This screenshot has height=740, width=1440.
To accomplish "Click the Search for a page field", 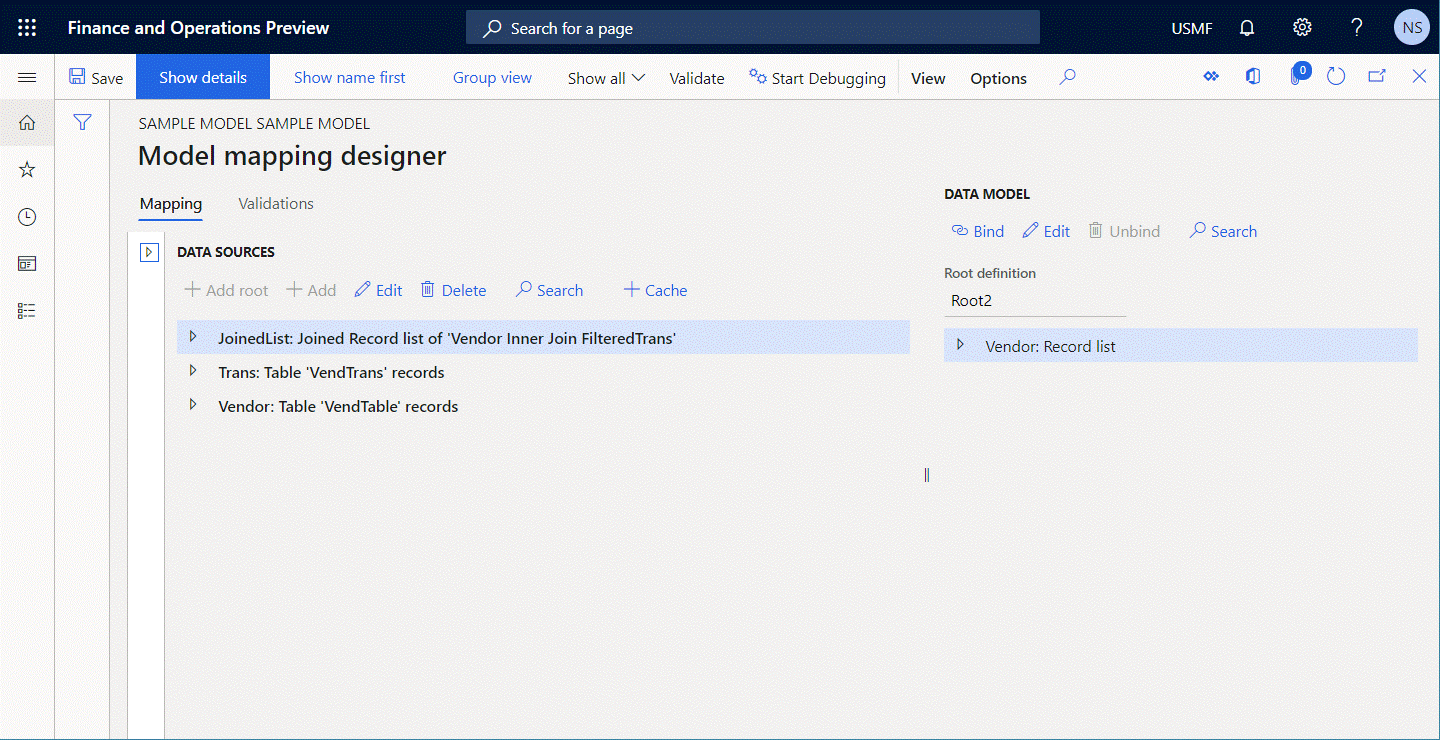I will click(x=752, y=27).
